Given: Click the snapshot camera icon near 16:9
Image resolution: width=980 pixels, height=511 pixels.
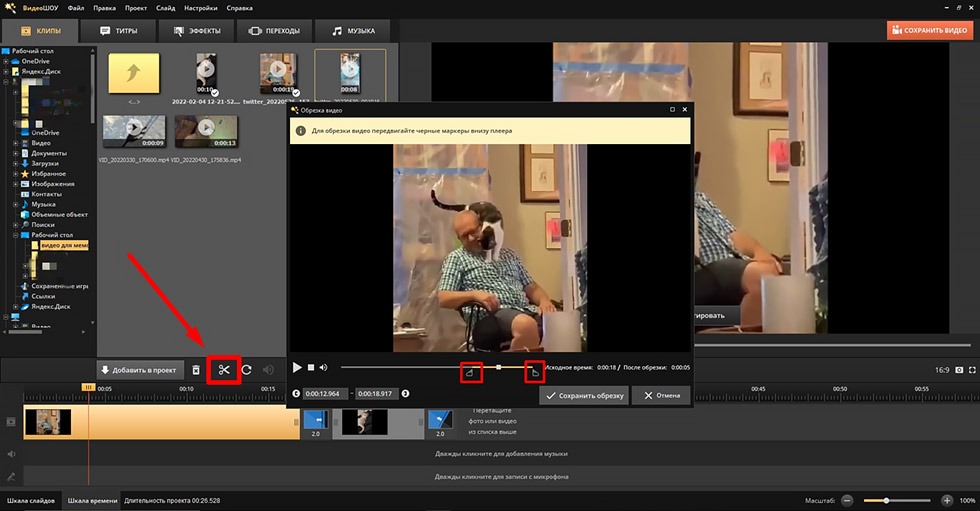Looking at the screenshot, I should click(x=959, y=370).
